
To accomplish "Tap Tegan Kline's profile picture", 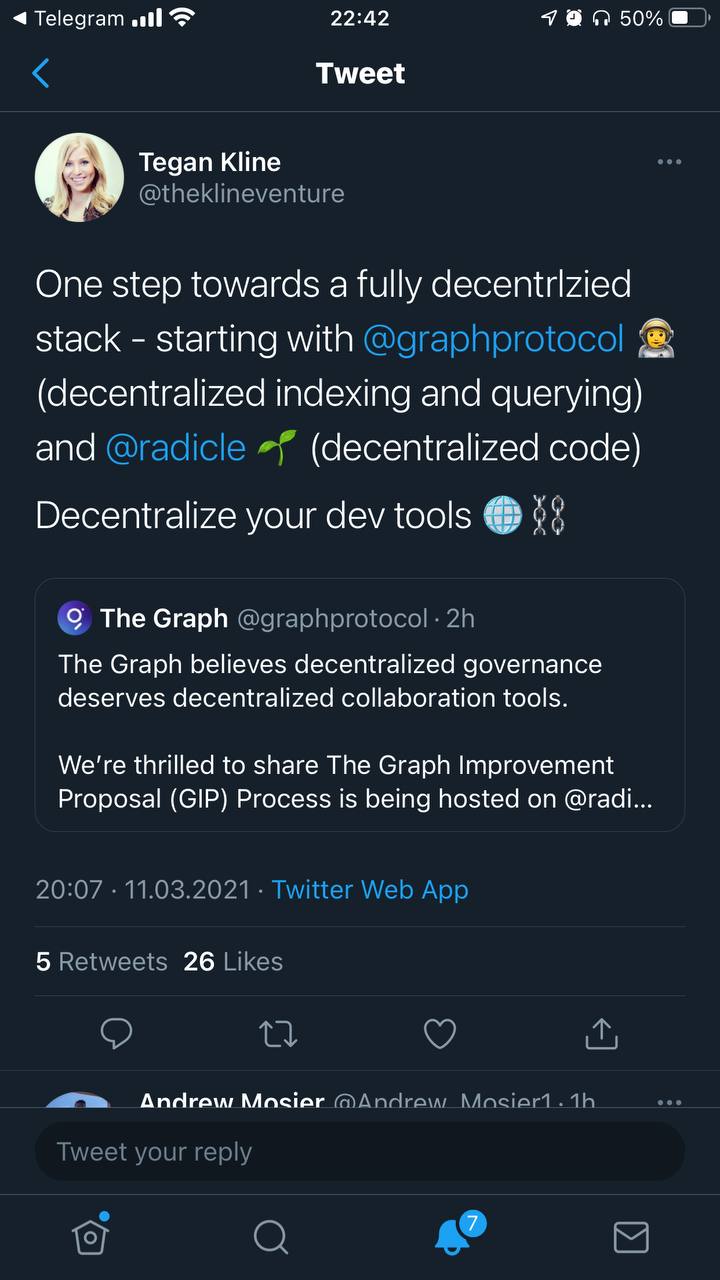I will (x=80, y=177).
